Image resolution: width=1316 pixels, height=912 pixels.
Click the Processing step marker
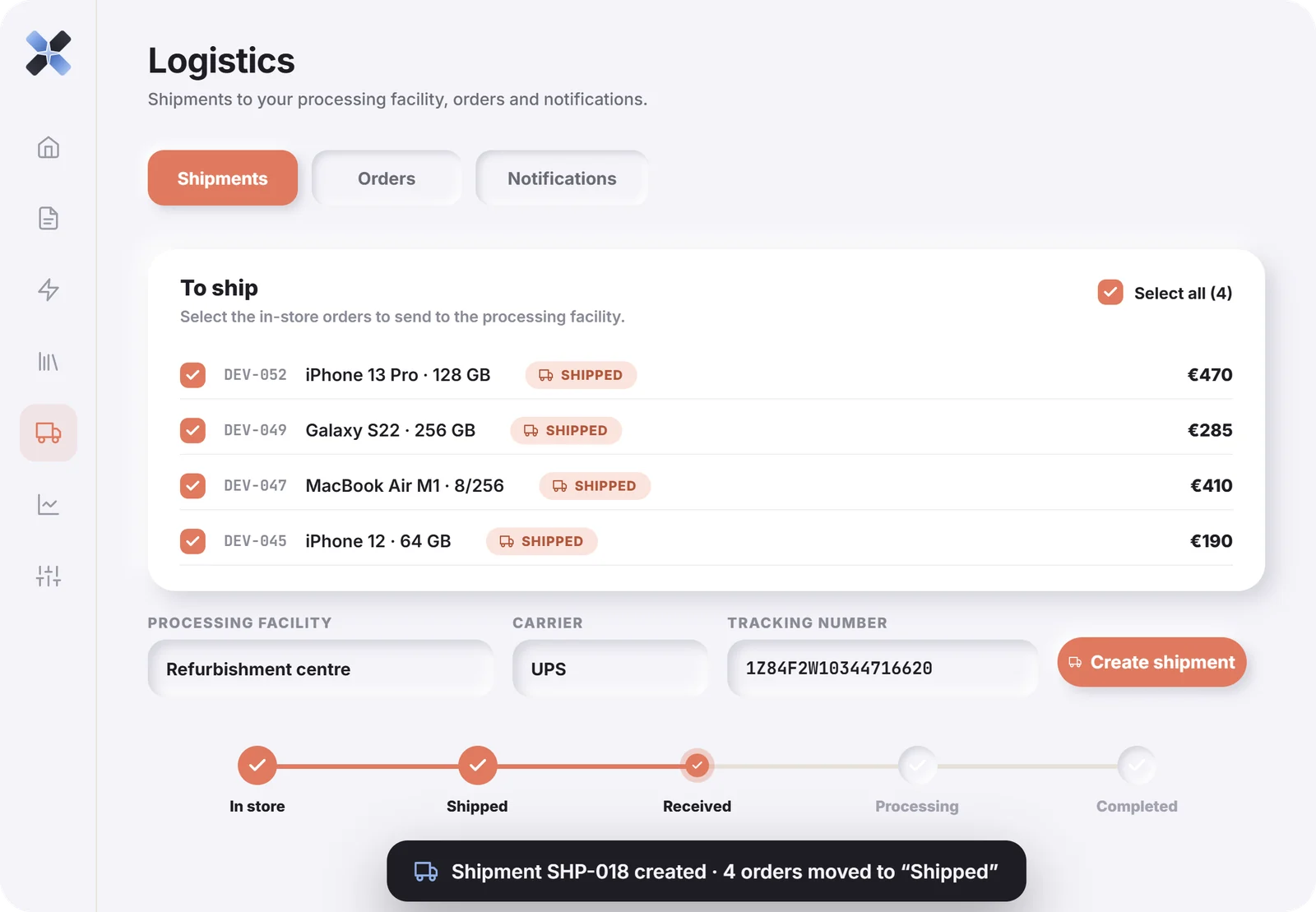click(x=917, y=766)
